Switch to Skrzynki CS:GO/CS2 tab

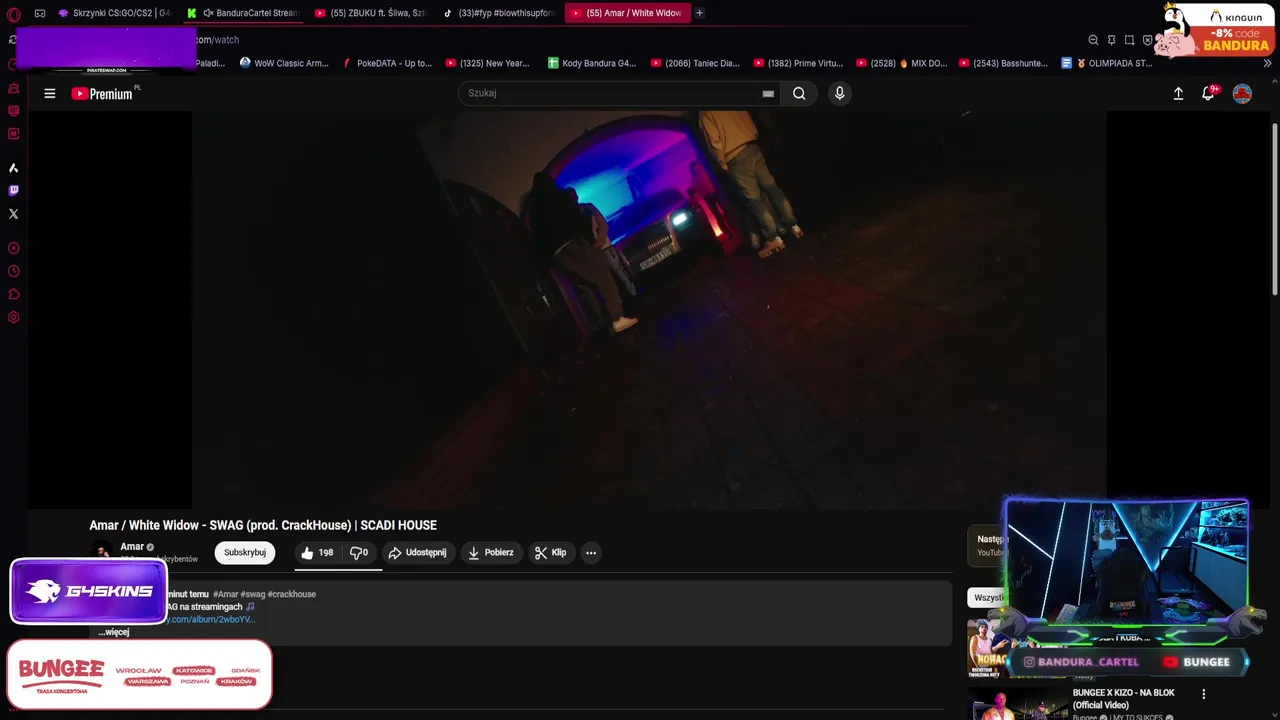(113, 13)
